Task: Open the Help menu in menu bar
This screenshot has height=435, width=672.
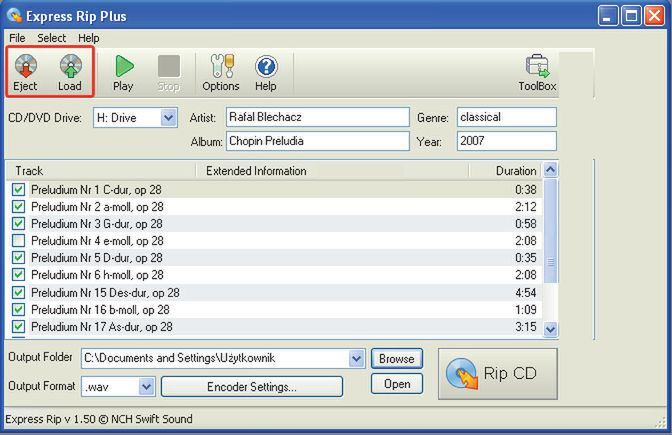Action: tap(89, 38)
